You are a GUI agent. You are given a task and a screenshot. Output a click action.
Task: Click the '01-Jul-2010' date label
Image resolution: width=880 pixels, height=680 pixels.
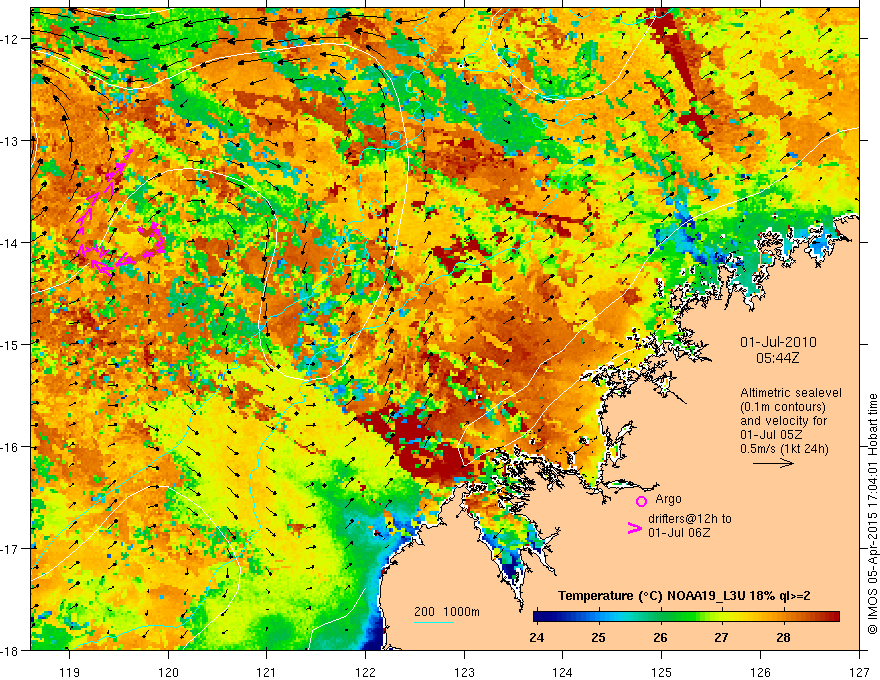click(778, 342)
